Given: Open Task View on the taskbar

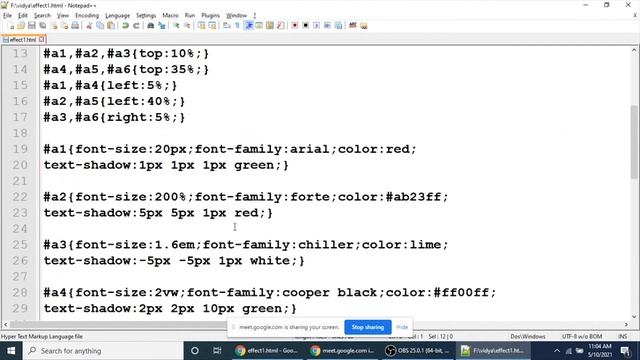Looking at the screenshot, I should [217, 351].
